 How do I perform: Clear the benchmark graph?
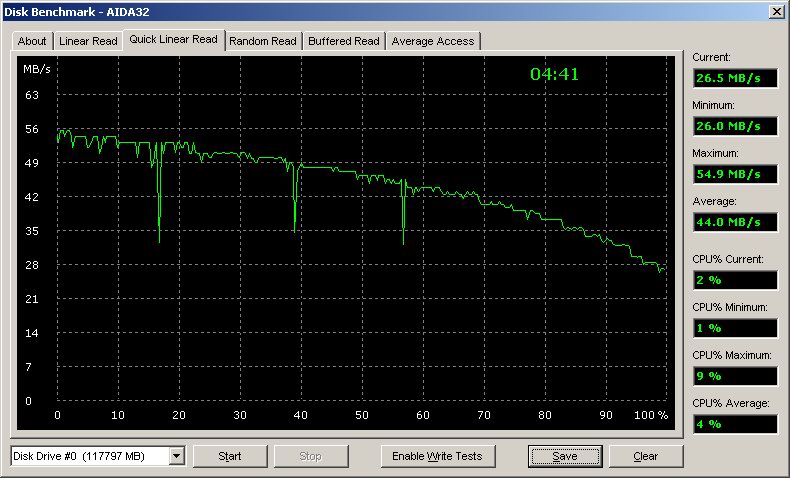tap(646, 456)
